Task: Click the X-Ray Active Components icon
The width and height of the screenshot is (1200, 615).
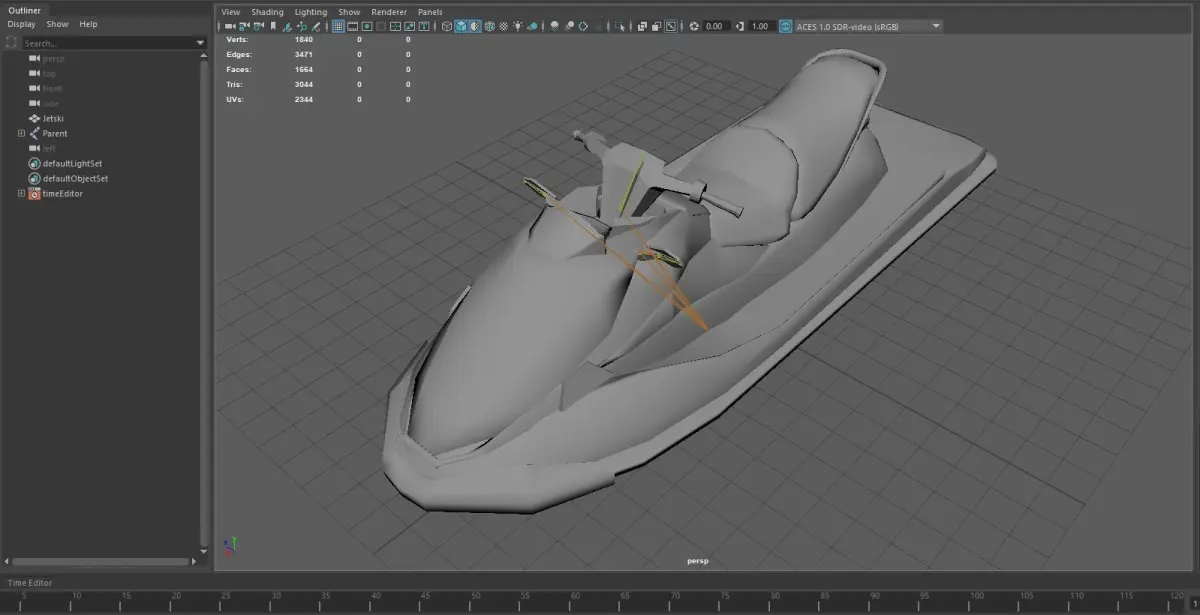Action: coord(656,26)
